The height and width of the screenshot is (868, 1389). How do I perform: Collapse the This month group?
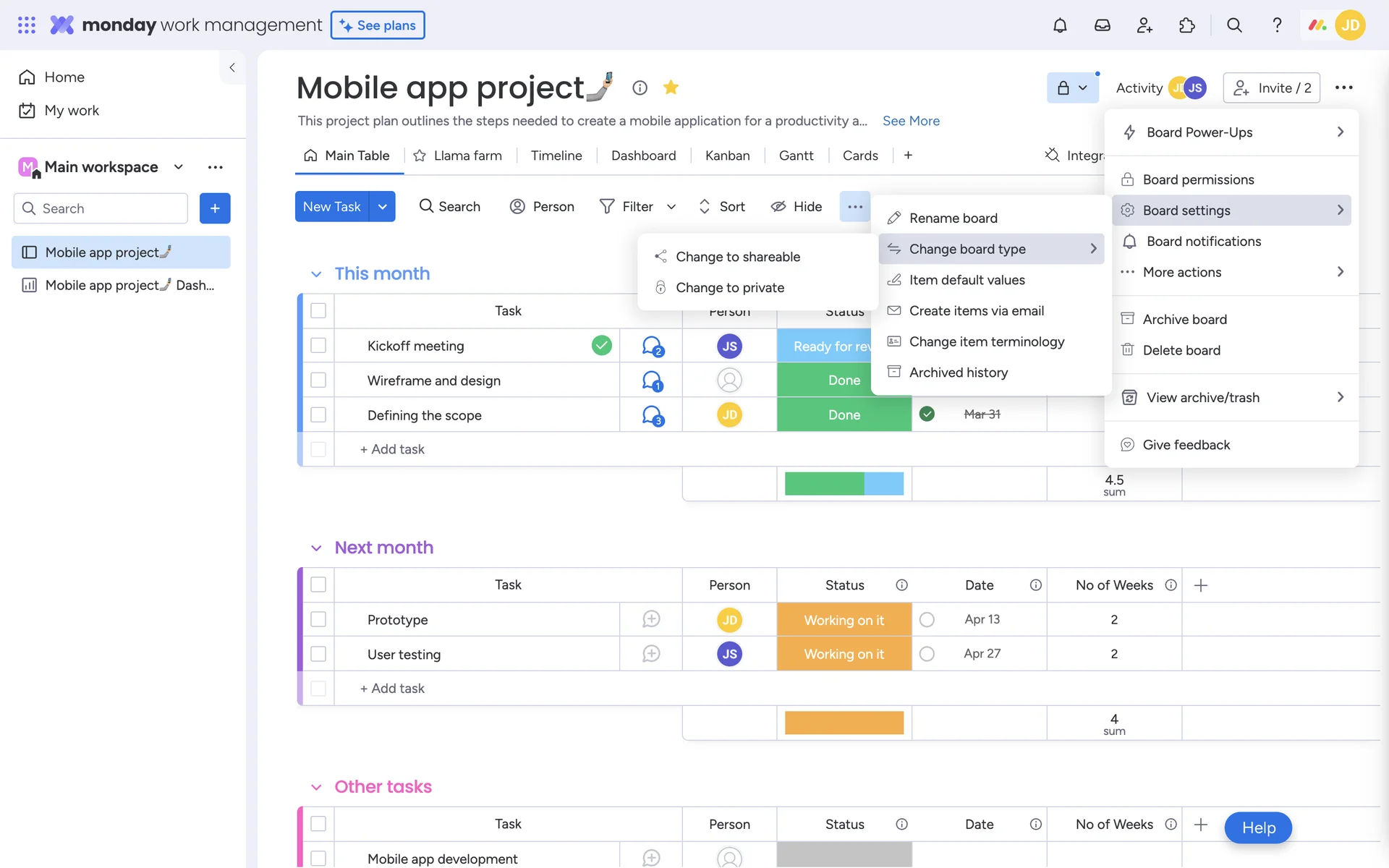click(316, 274)
